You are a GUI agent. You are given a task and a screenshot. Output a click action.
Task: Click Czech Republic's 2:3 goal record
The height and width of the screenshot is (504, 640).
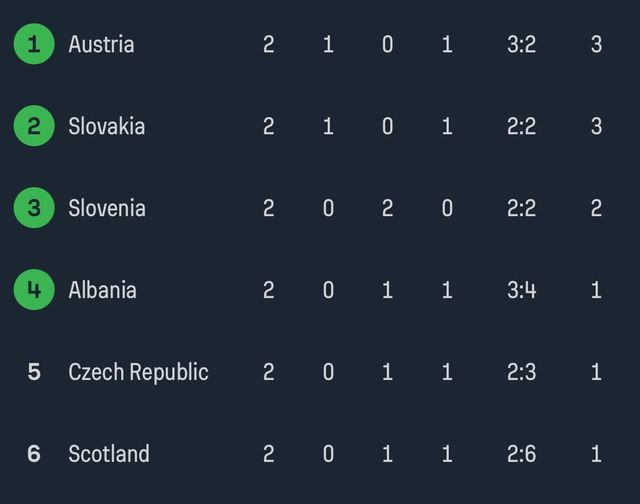click(521, 372)
